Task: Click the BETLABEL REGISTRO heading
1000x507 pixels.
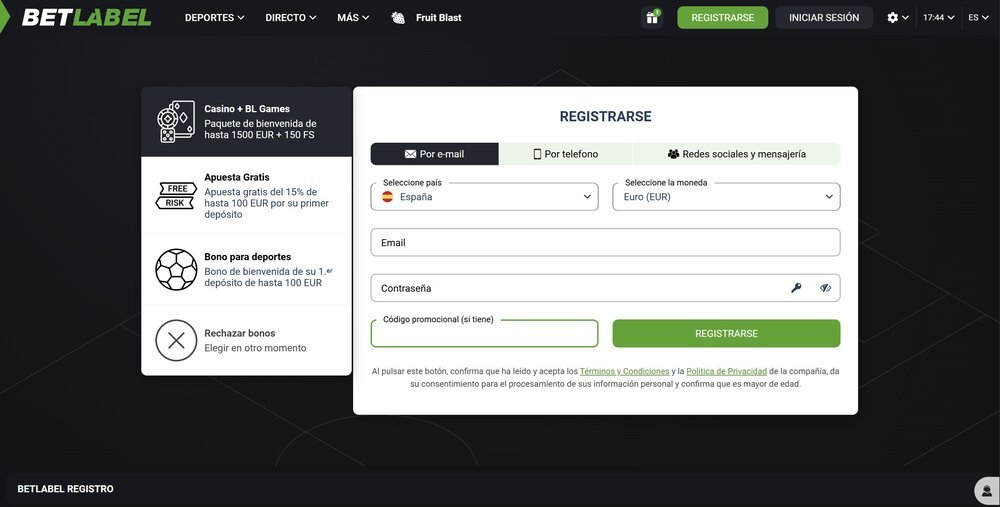Action: [66, 489]
